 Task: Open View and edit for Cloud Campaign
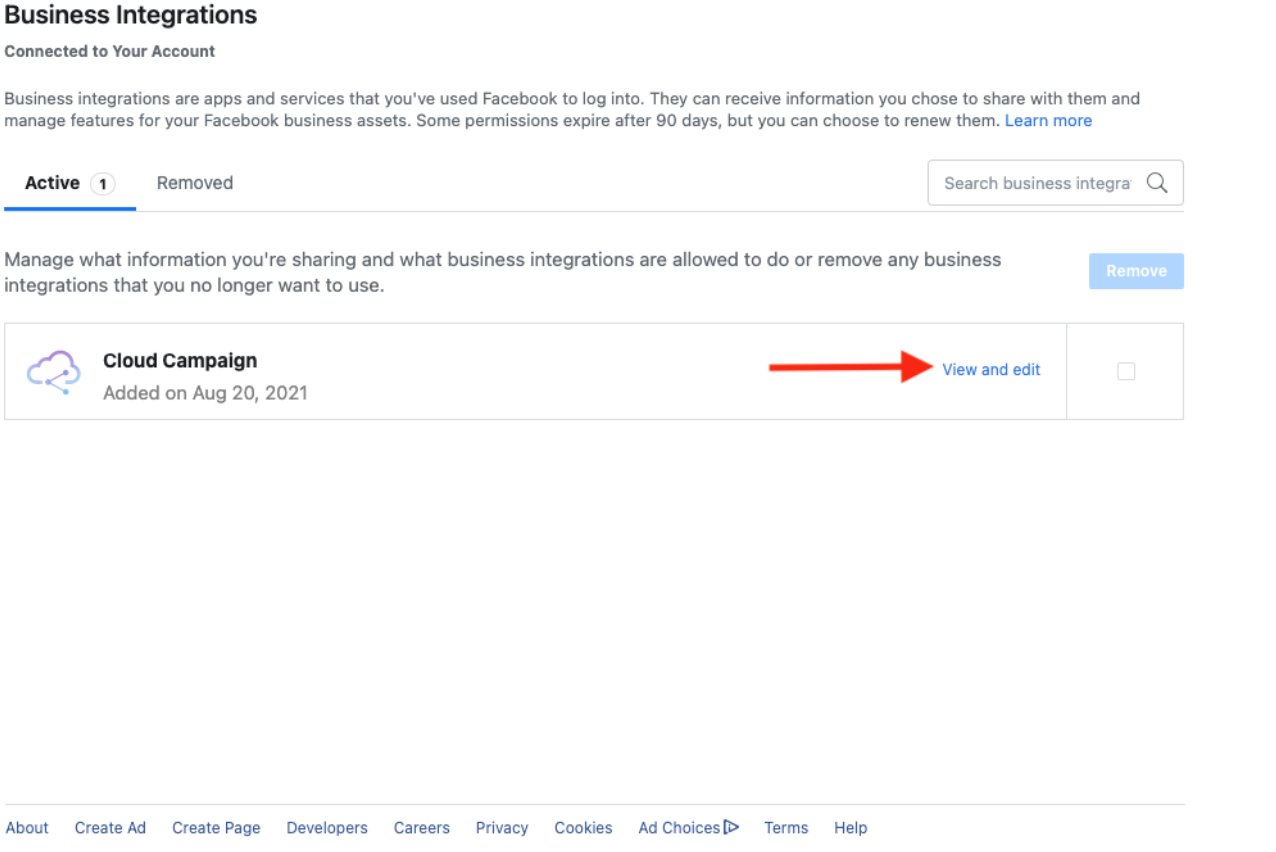(991, 370)
